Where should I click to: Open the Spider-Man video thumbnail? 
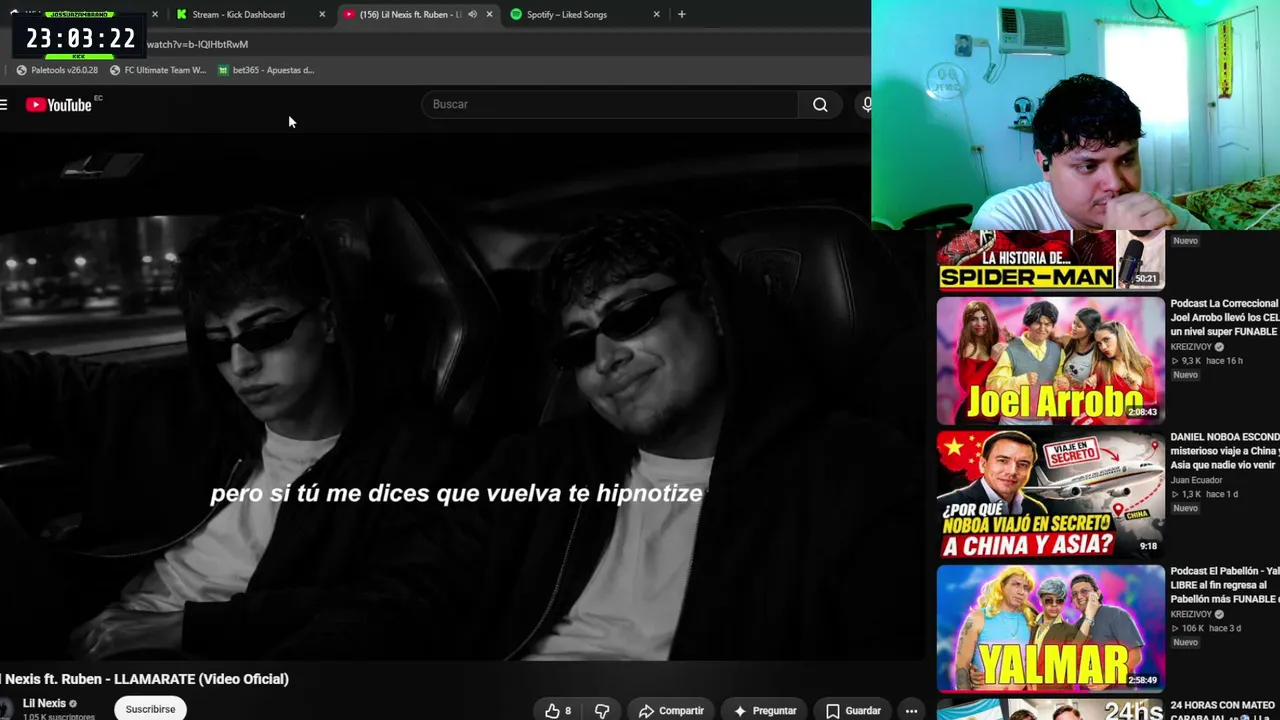(1051, 259)
